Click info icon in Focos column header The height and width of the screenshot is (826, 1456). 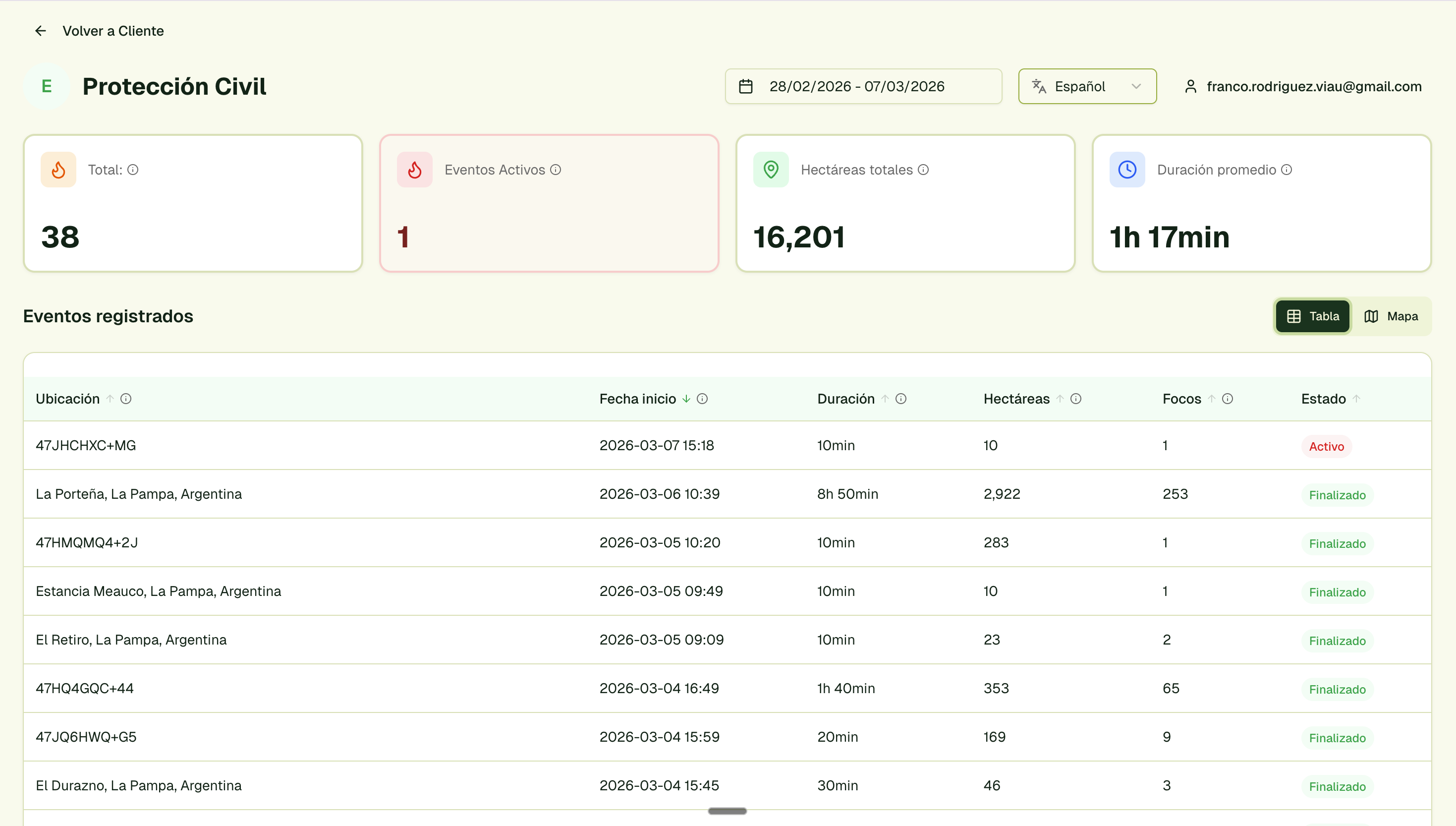(x=1228, y=399)
